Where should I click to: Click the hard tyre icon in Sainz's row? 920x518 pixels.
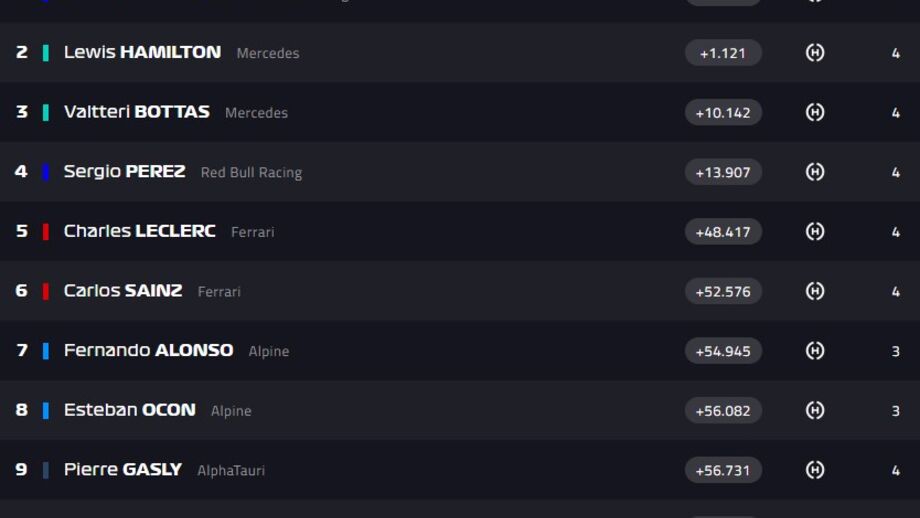[x=814, y=291]
